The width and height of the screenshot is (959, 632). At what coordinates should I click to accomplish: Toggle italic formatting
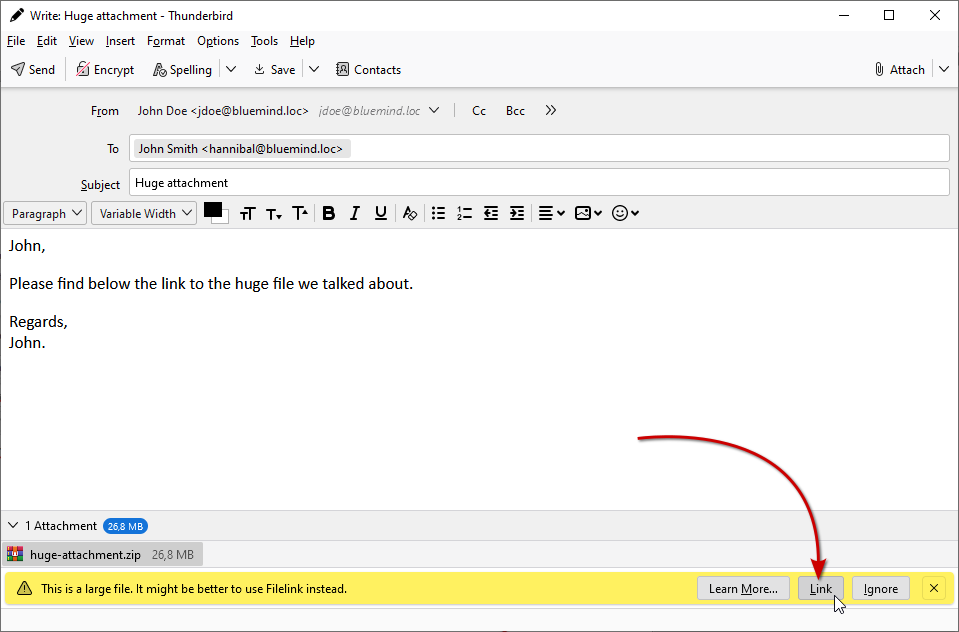point(354,213)
